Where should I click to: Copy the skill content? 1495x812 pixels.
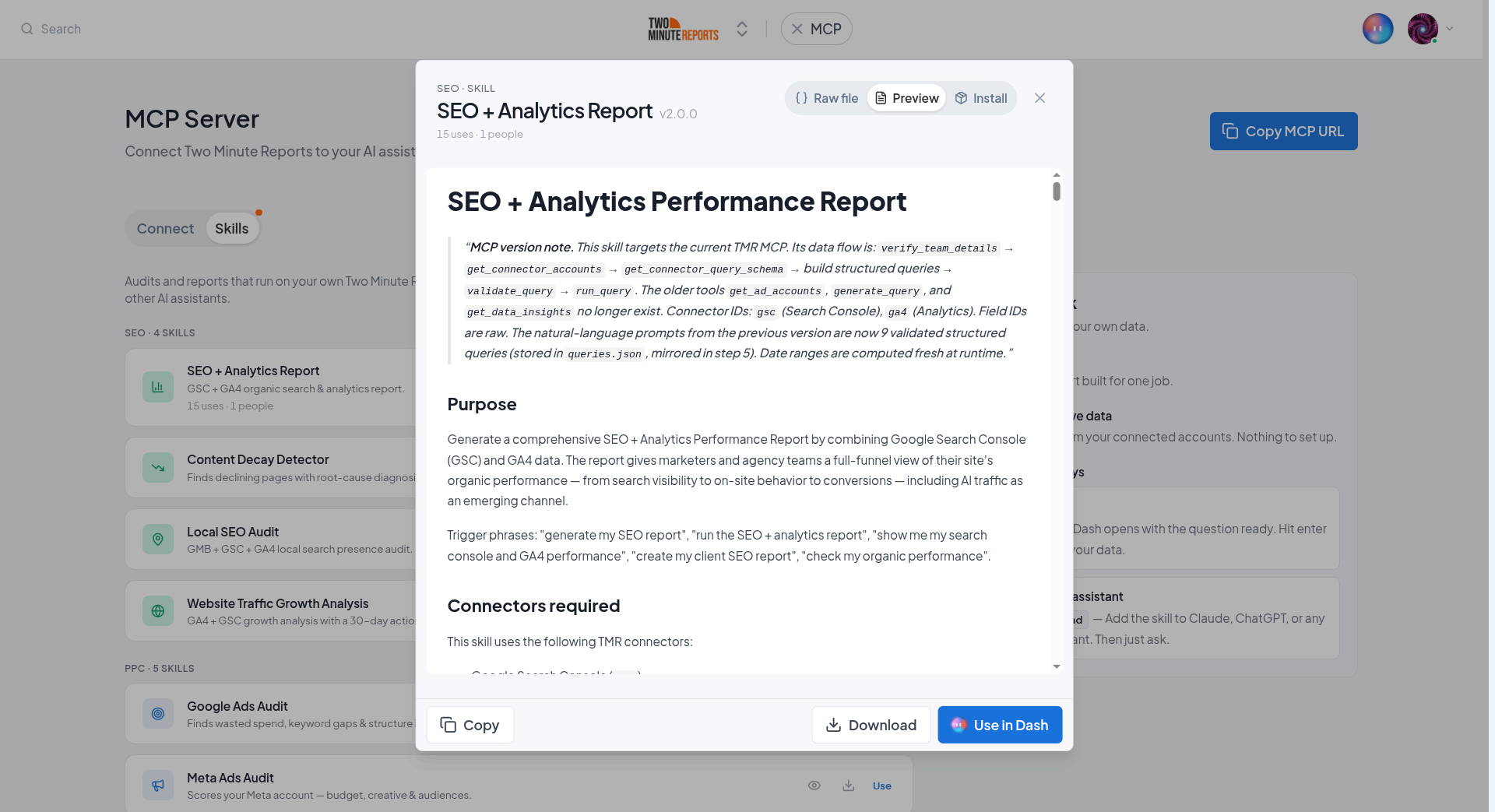(x=470, y=725)
